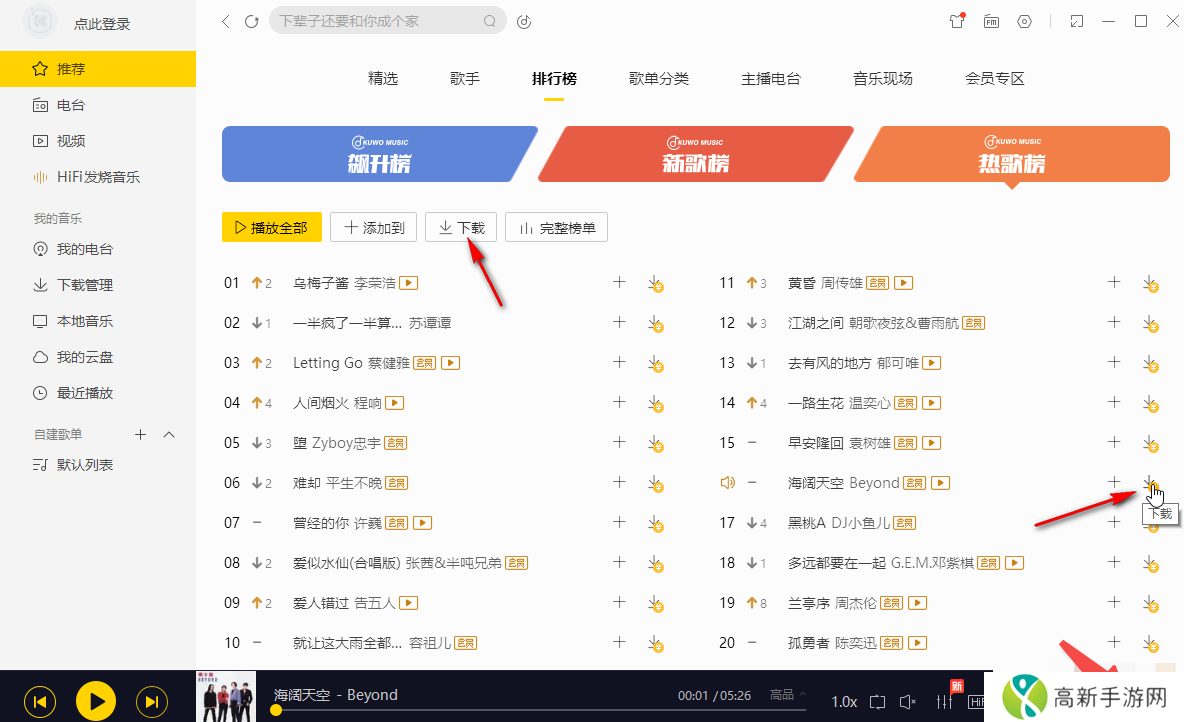Click the FM radio icon in the title bar
The image size is (1184, 722).
point(991,21)
